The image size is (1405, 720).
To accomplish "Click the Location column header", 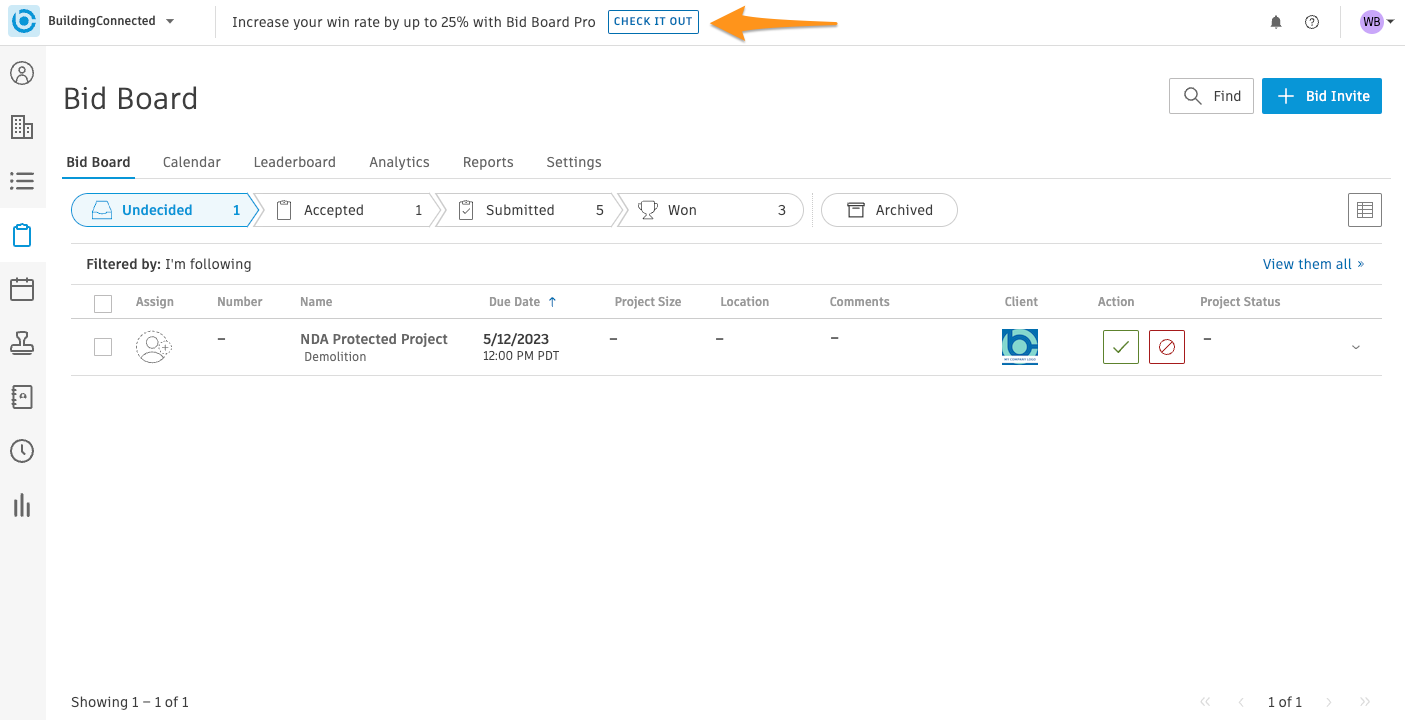I will click(745, 302).
